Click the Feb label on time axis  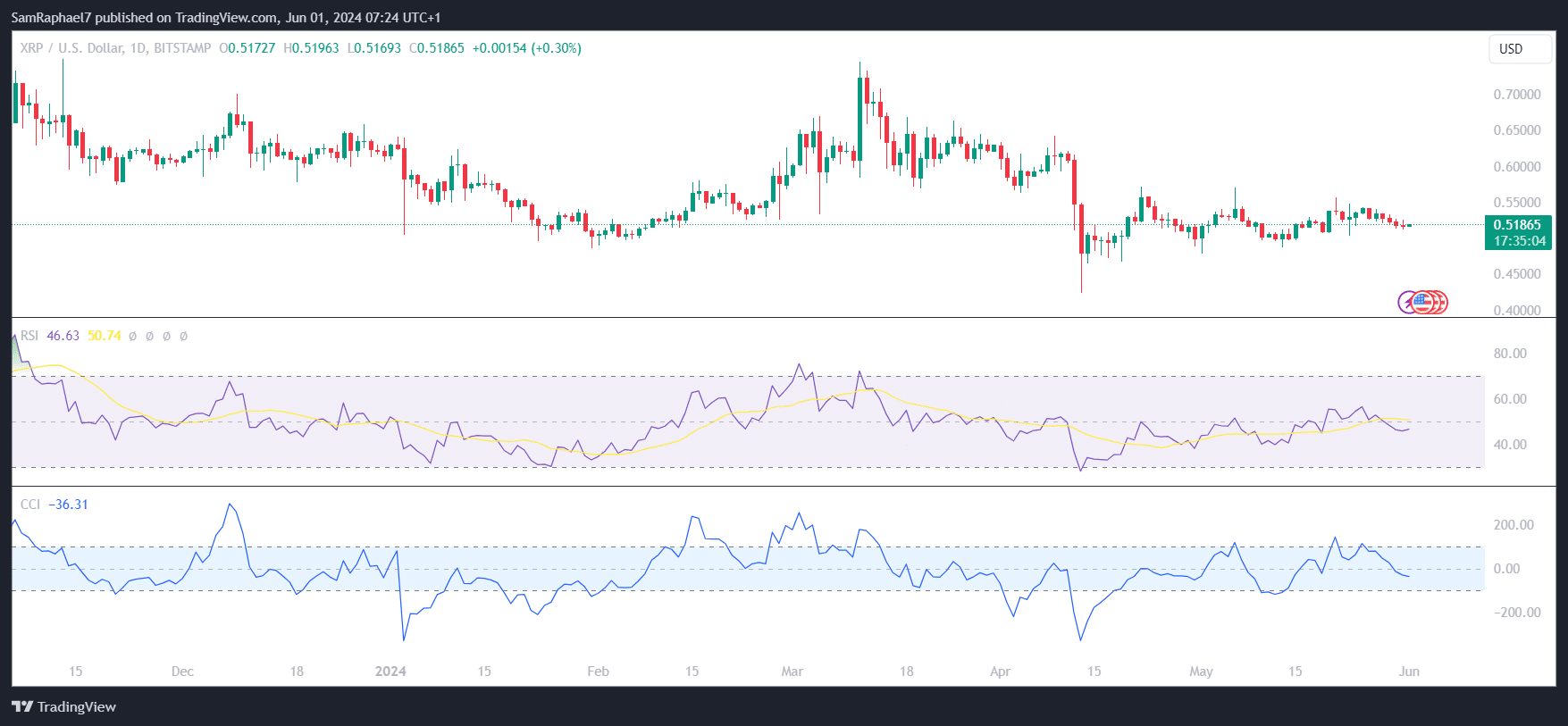tap(598, 672)
